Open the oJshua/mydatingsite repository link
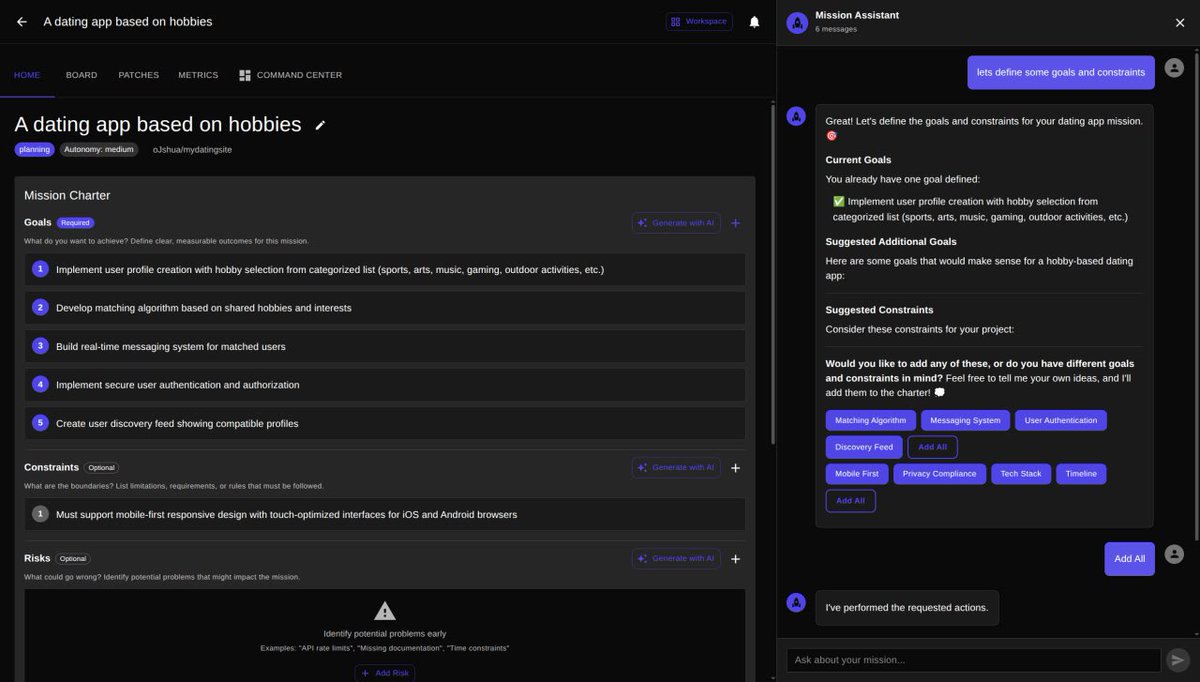This screenshot has height=682, width=1200. [192, 149]
